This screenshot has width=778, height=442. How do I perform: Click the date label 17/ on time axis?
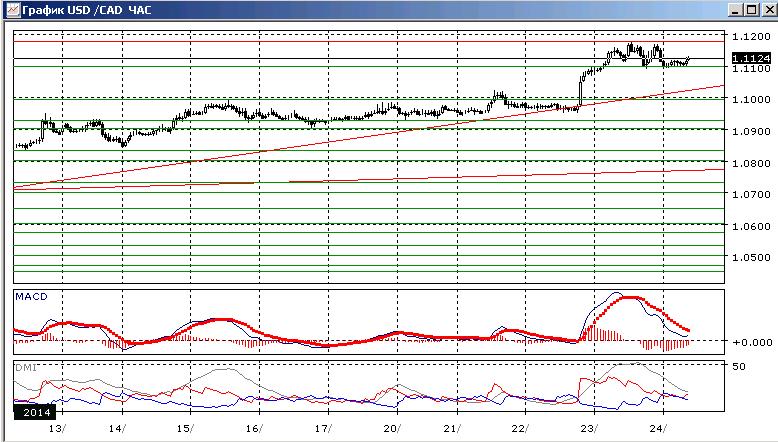[x=324, y=429]
